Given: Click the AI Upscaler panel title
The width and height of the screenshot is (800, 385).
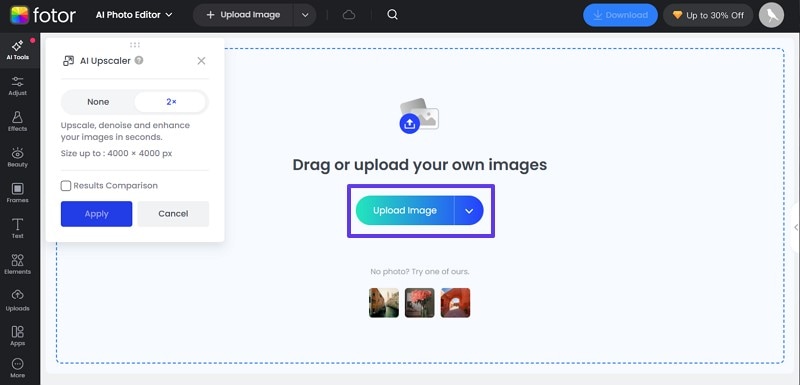Looking at the screenshot, I should click(x=105, y=61).
